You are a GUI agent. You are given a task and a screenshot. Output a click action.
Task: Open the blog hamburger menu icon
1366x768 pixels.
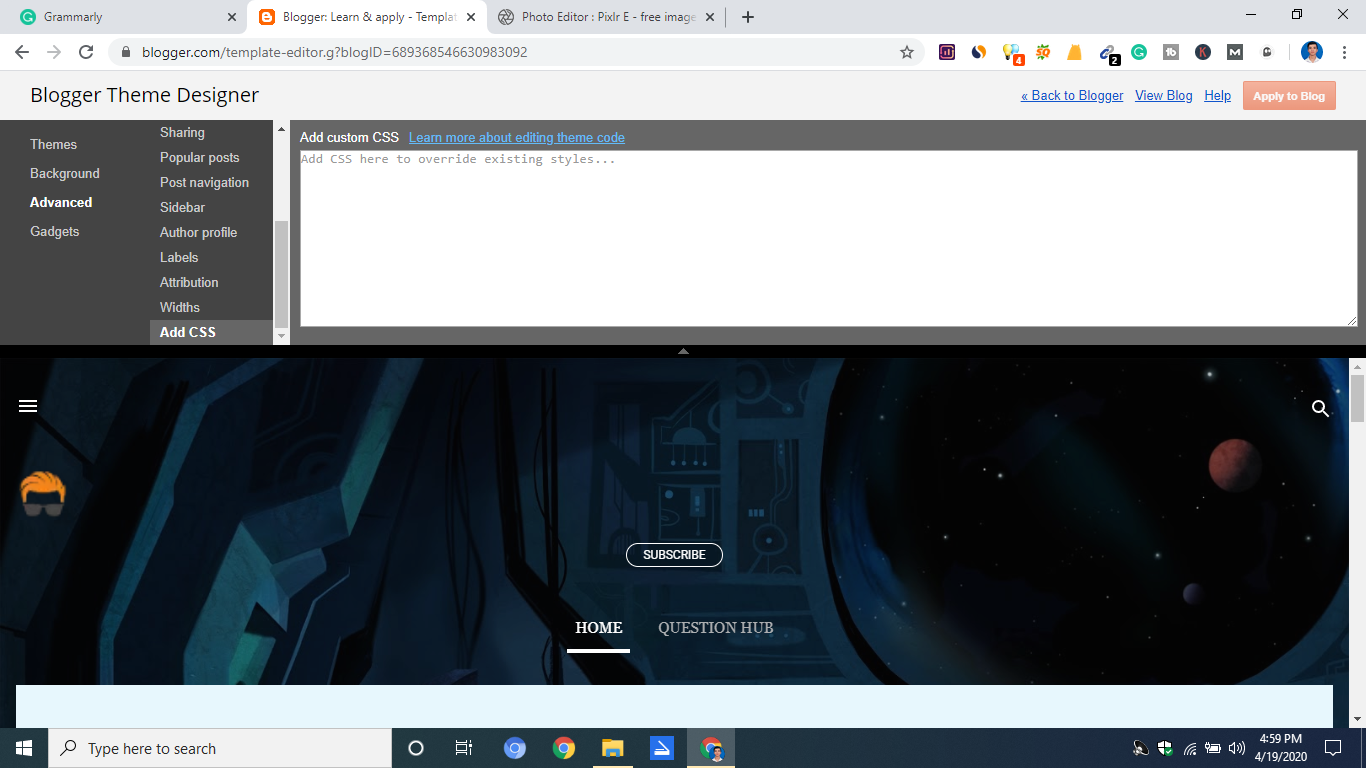point(28,406)
